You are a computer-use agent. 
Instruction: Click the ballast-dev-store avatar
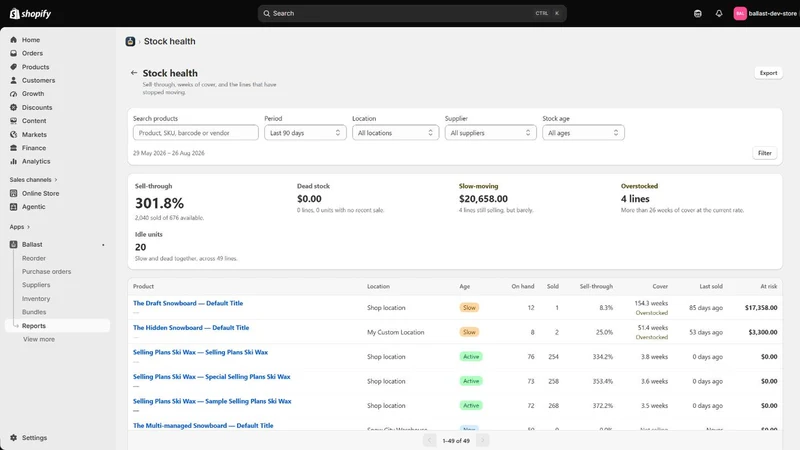tap(740, 14)
